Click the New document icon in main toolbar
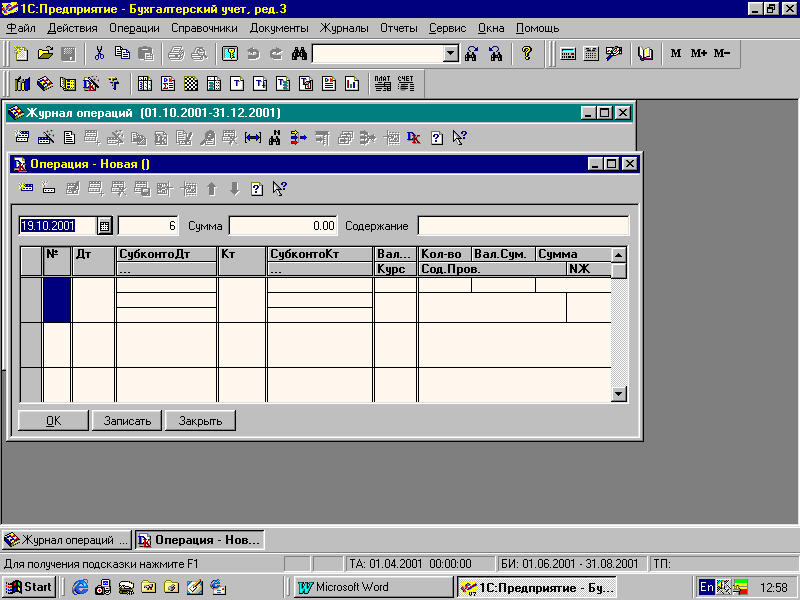This screenshot has width=800, height=600. point(21,53)
